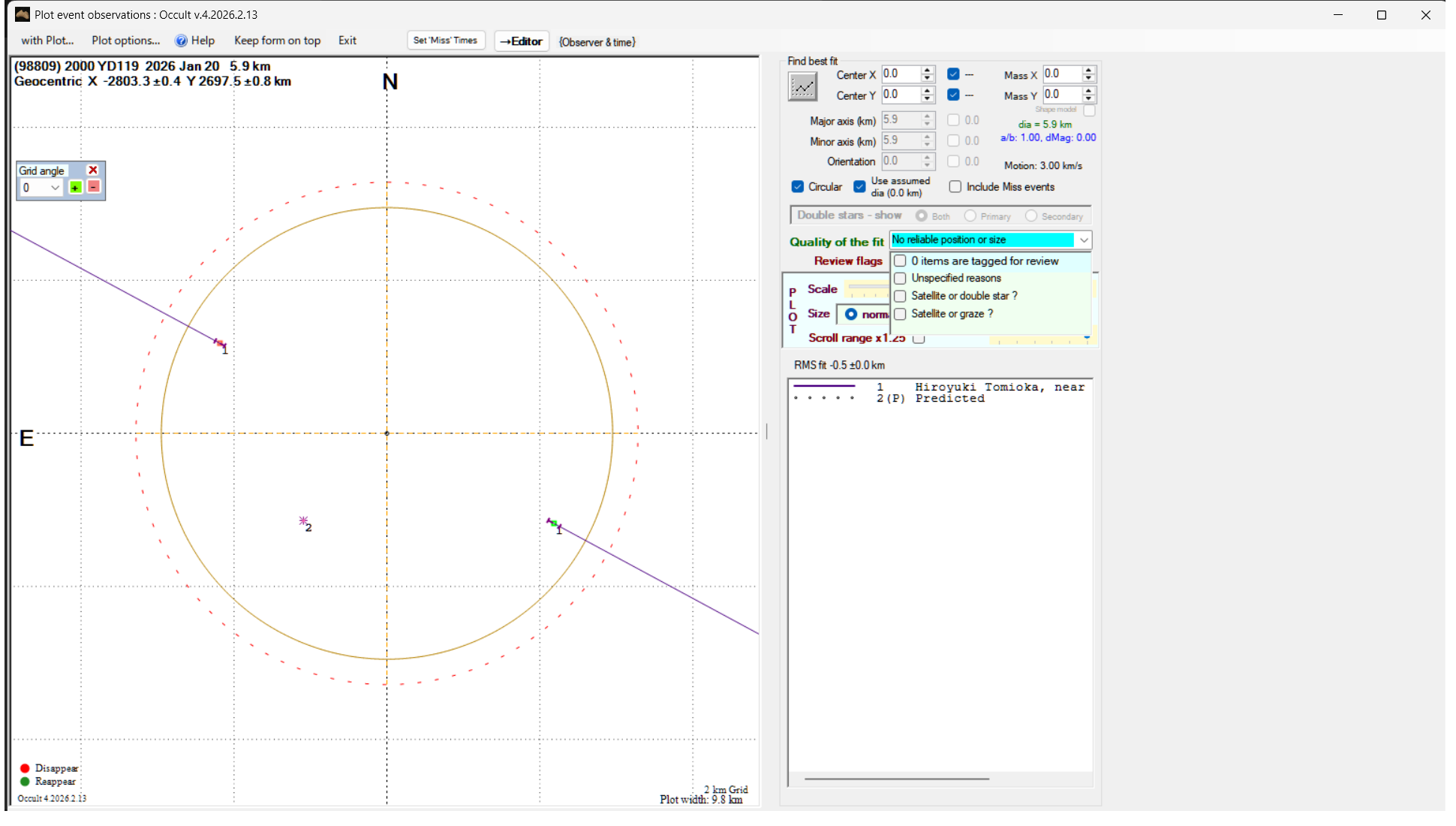
Task: Increase Mass X spinner value
Action: point(1089,70)
